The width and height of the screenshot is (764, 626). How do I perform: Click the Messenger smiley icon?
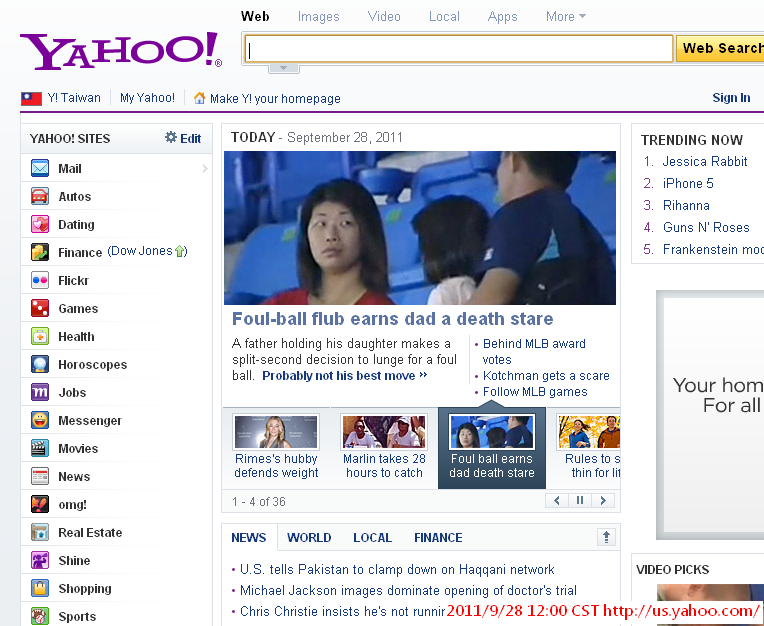(x=40, y=420)
